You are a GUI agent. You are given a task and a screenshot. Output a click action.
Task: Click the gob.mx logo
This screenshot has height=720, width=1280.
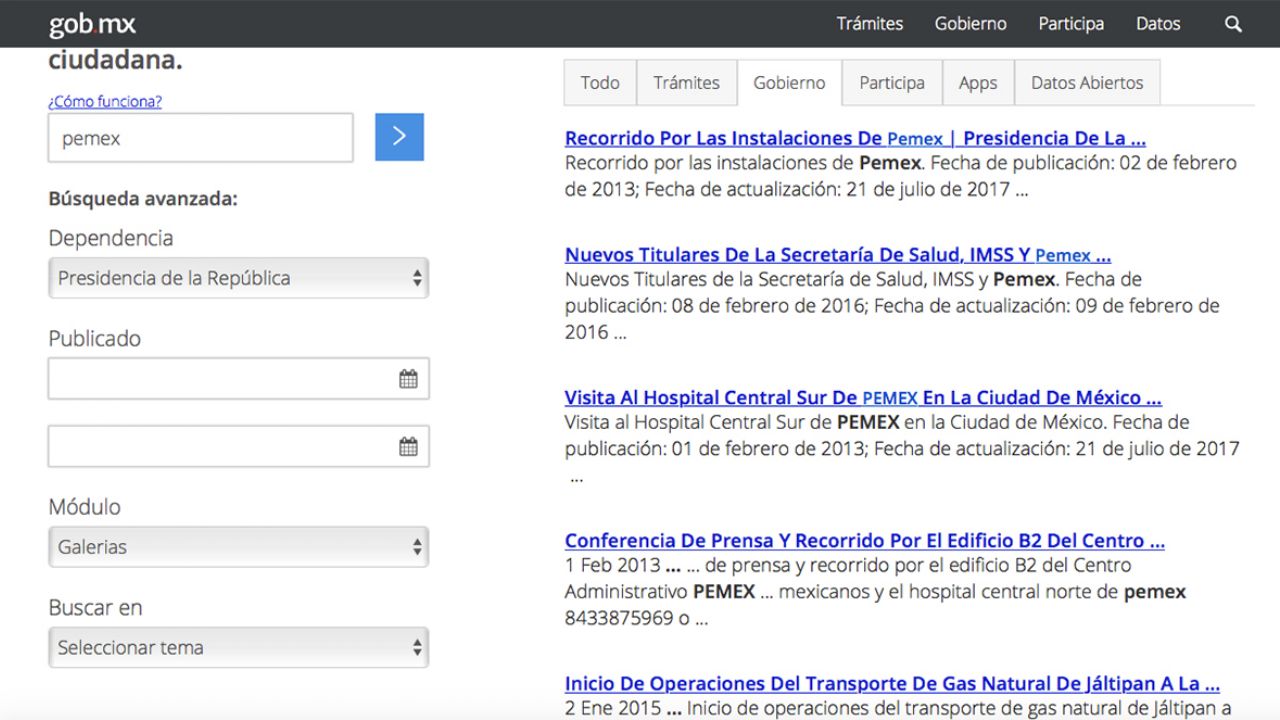92,24
